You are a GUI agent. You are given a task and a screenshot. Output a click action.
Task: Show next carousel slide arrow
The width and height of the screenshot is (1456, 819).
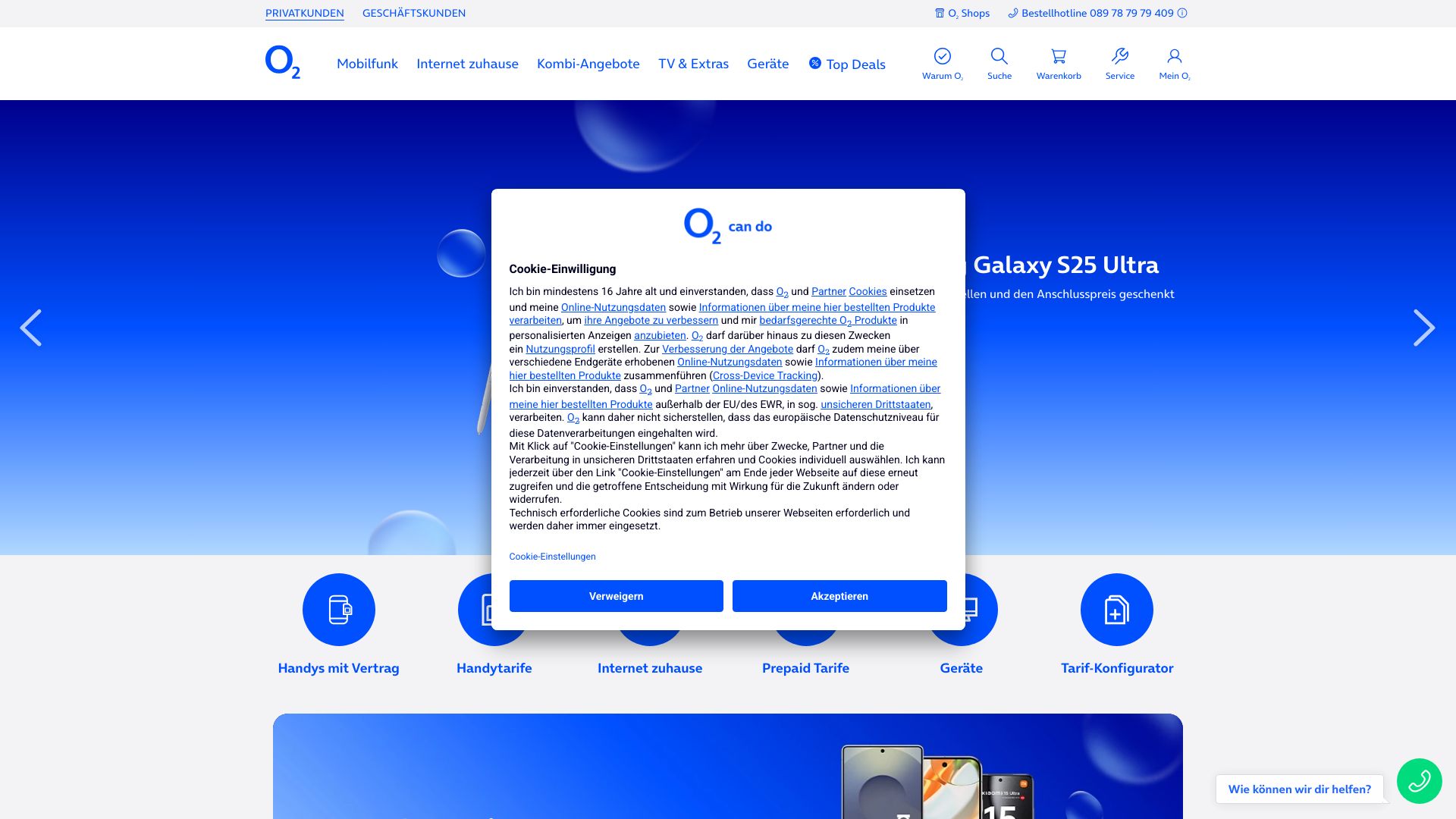[x=1423, y=328]
